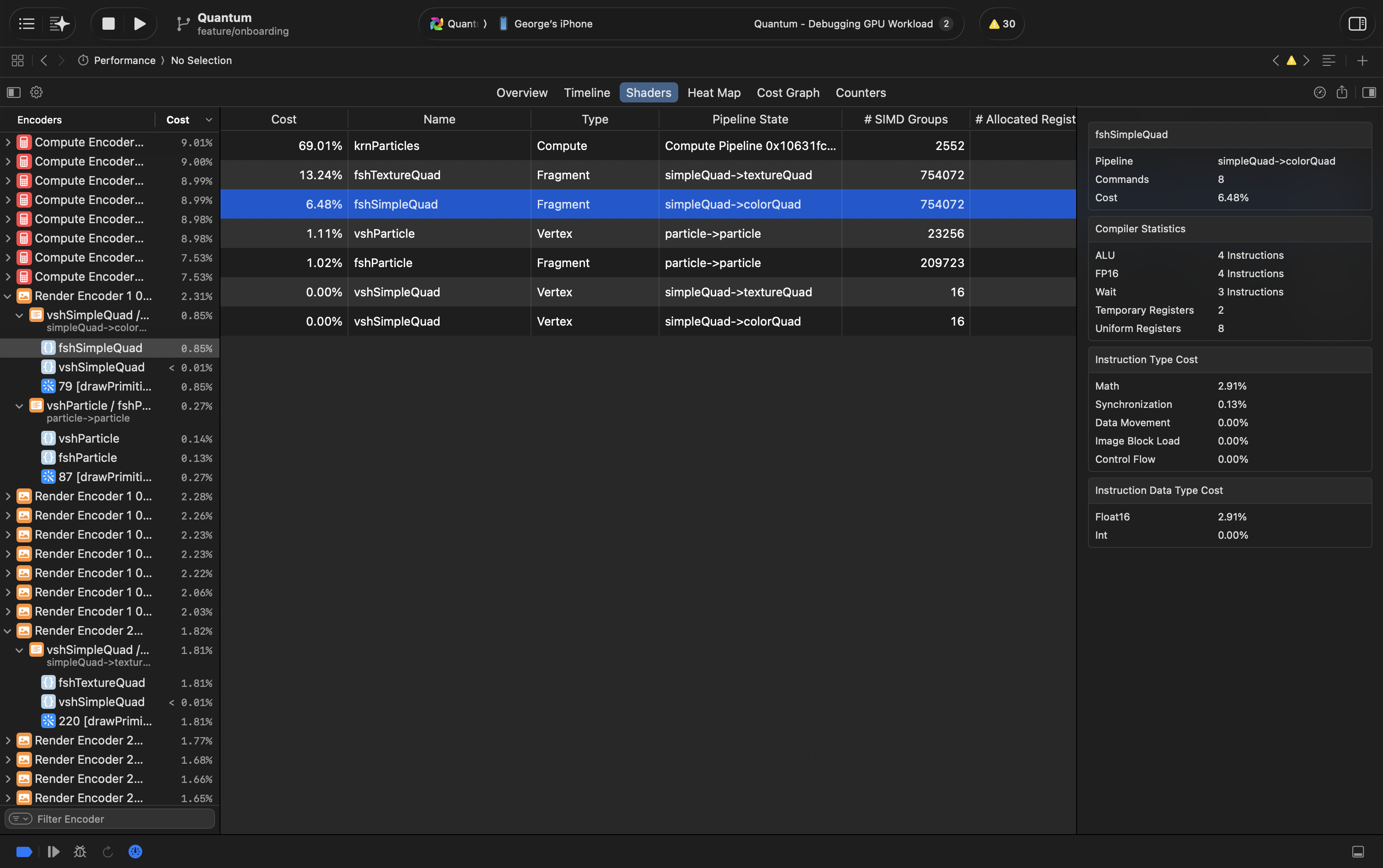Click the debug bug icon in the bottom bar
The width and height of the screenshot is (1383, 868).
[80, 852]
